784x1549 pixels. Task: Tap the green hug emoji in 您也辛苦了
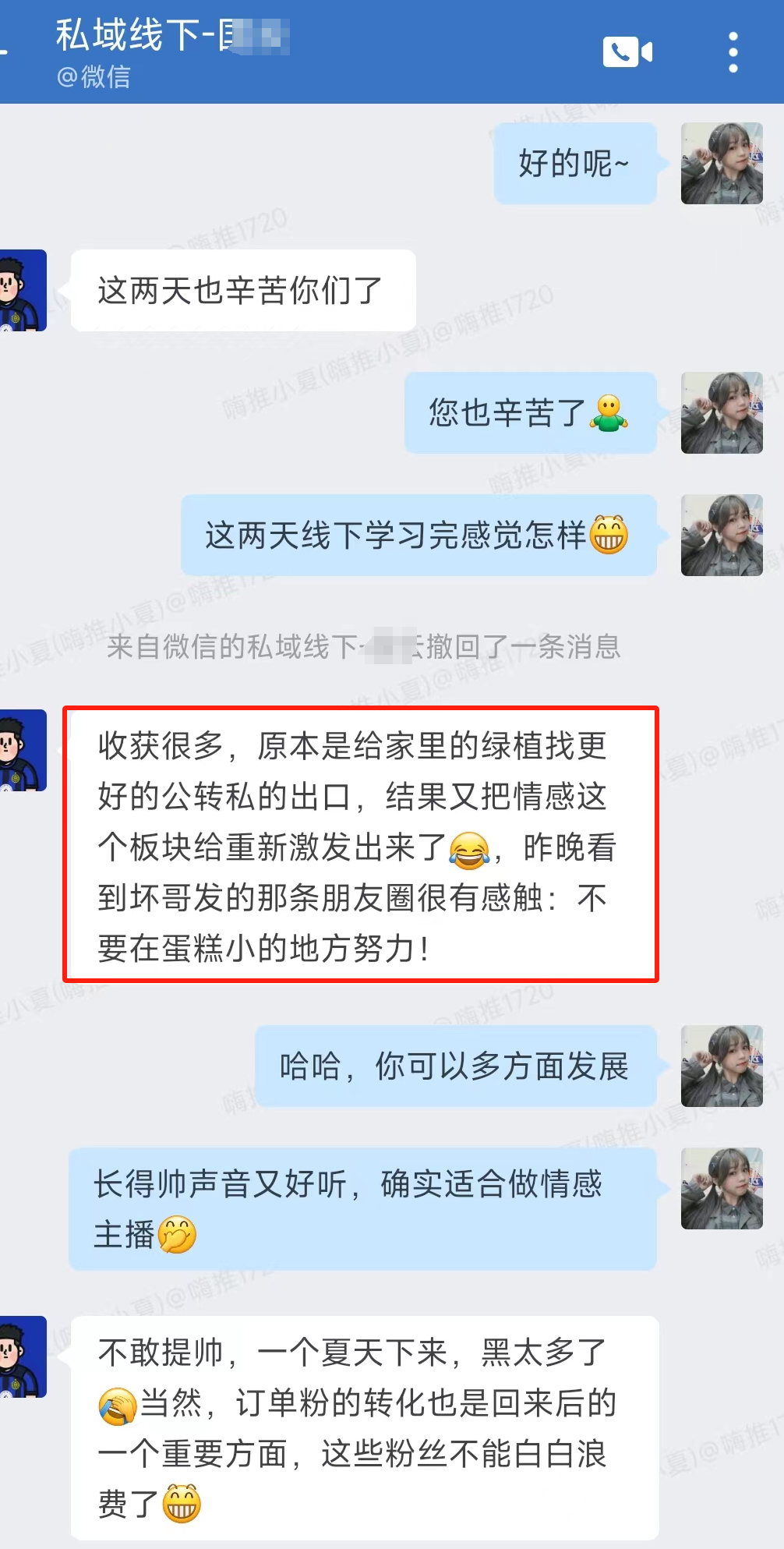click(609, 413)
